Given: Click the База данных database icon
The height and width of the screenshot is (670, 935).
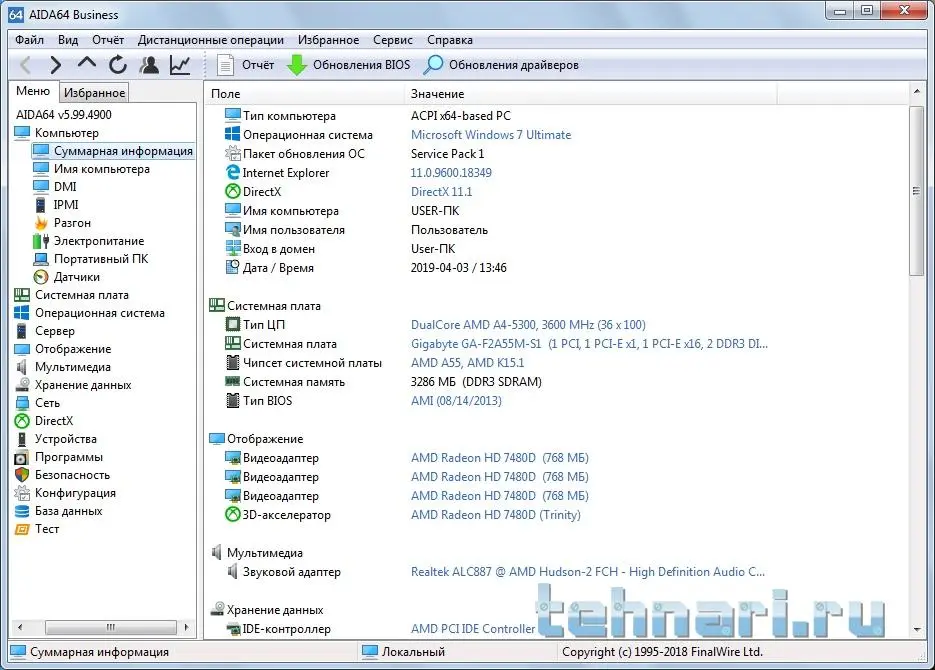Looking at the screenshot, I should (22, 511).
